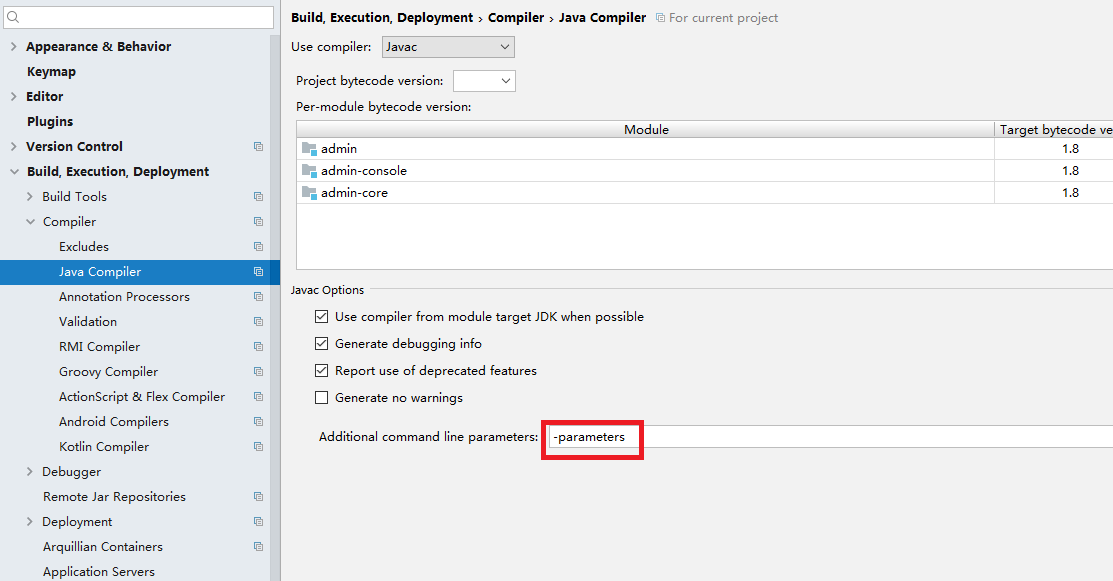Expand the Appearance & Behavior section
1113x581 pixels.
click(14, 47)
